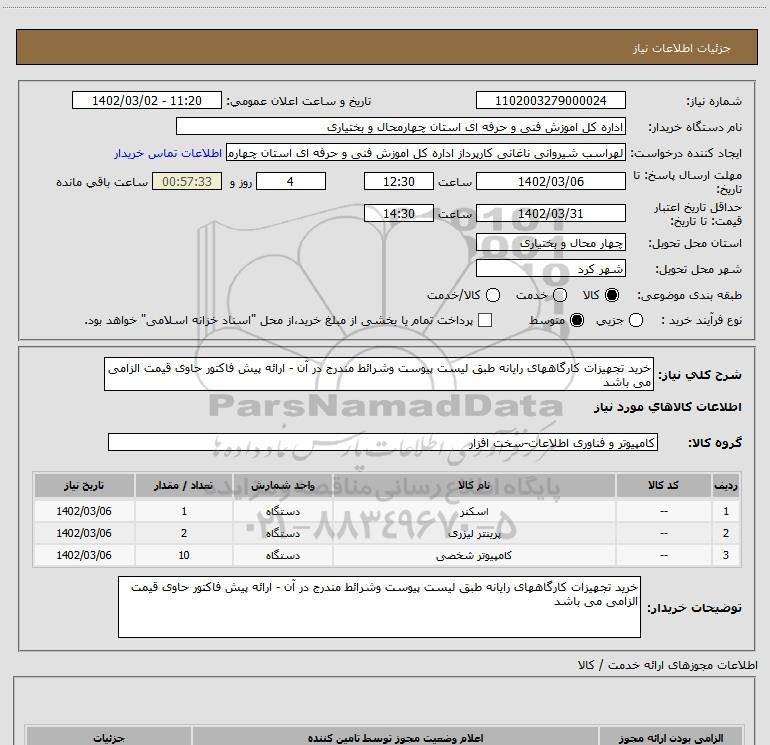The image size is (770, 745).
Task: Click the اطلاعات مجوزهای ارائه خدمت / کالا heading
Action: coord(667,665)
